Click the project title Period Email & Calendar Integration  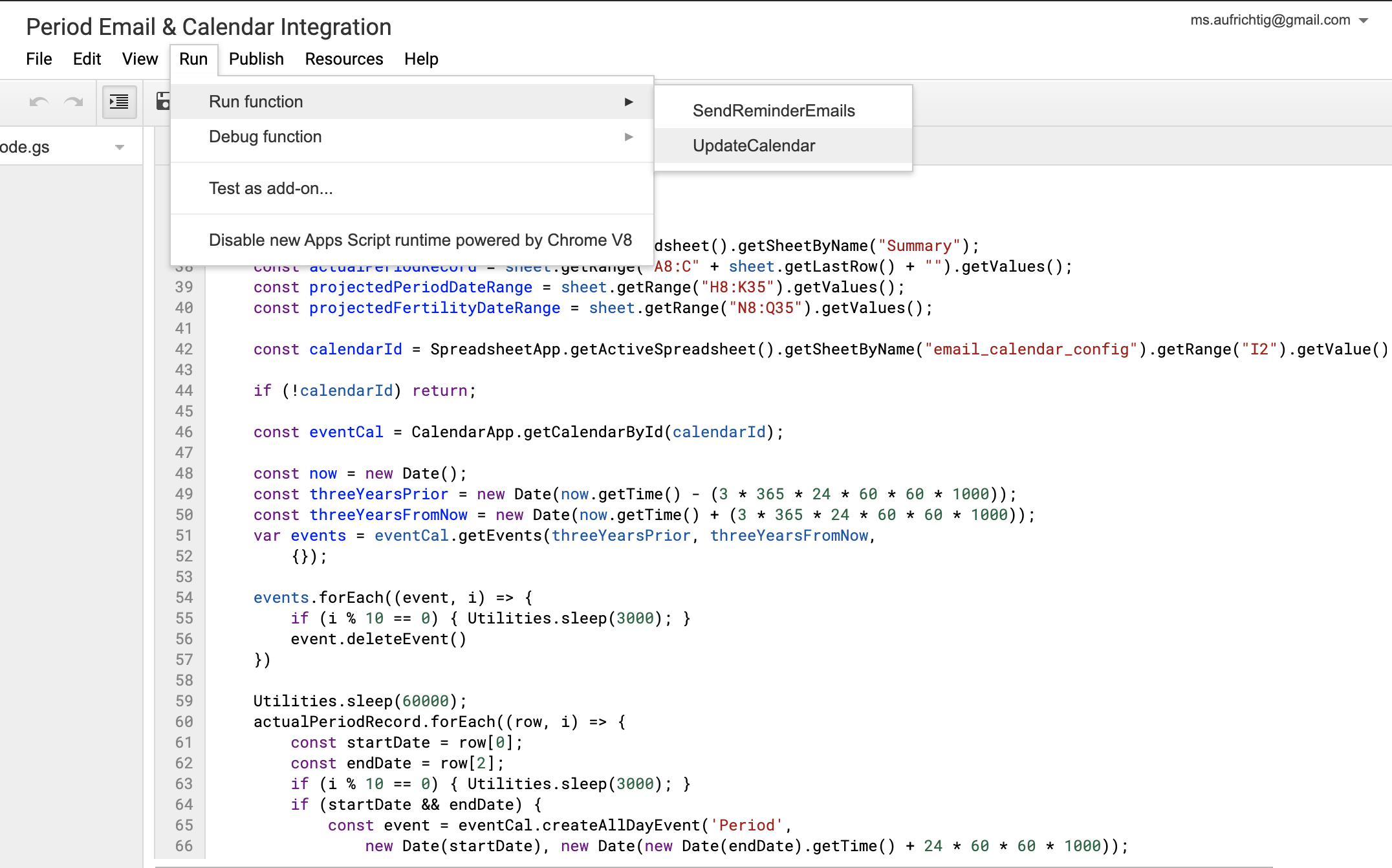coord(208,27)
